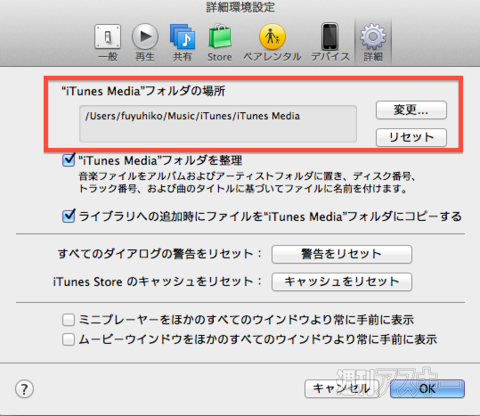Image resolution: width=480 pixels, height=416 pixels.
Task: Open the ペアレンタル parental controls pane
Action: tap(272, 43)
